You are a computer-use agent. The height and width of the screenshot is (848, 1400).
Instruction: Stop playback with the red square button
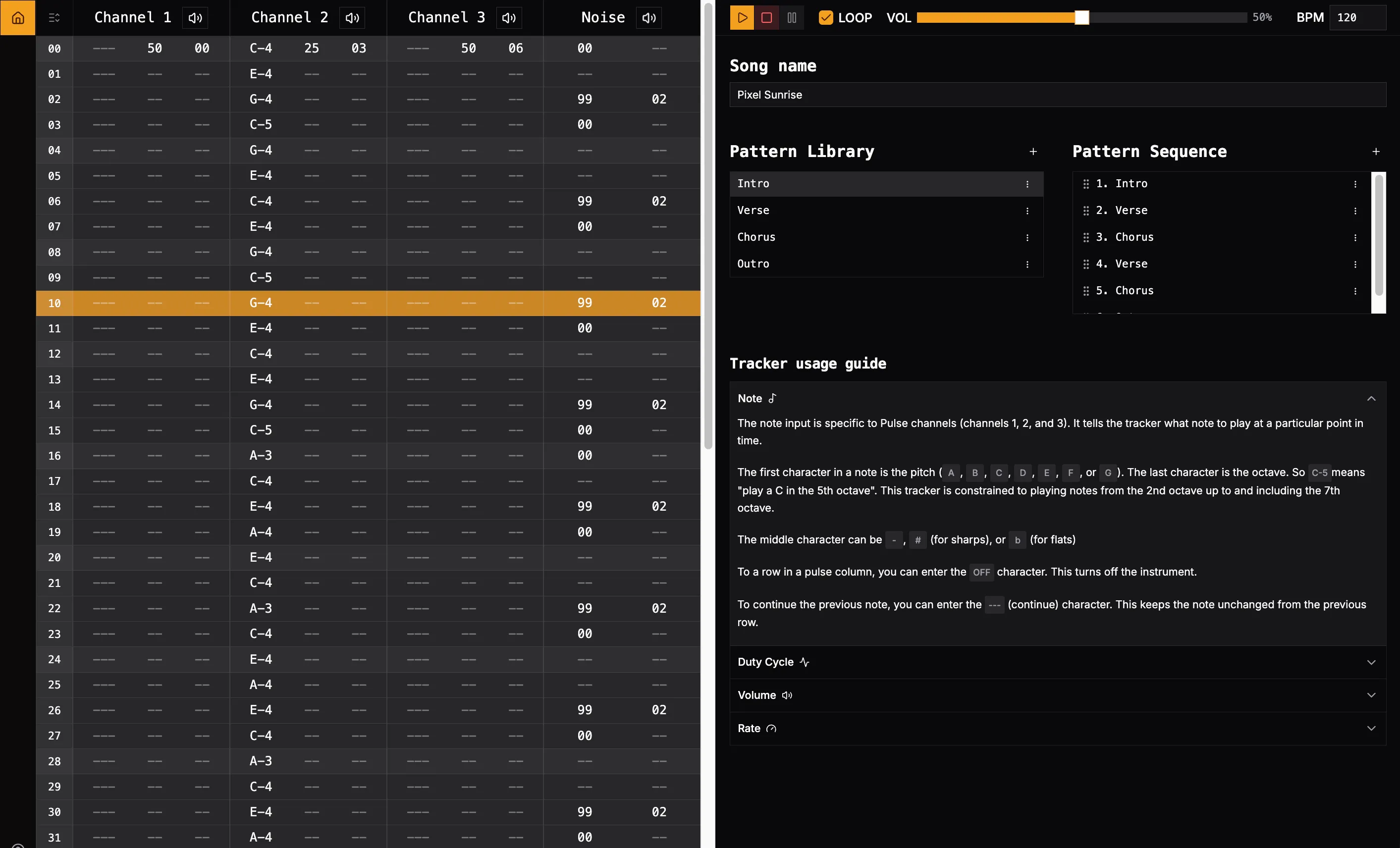coord(766,18)
